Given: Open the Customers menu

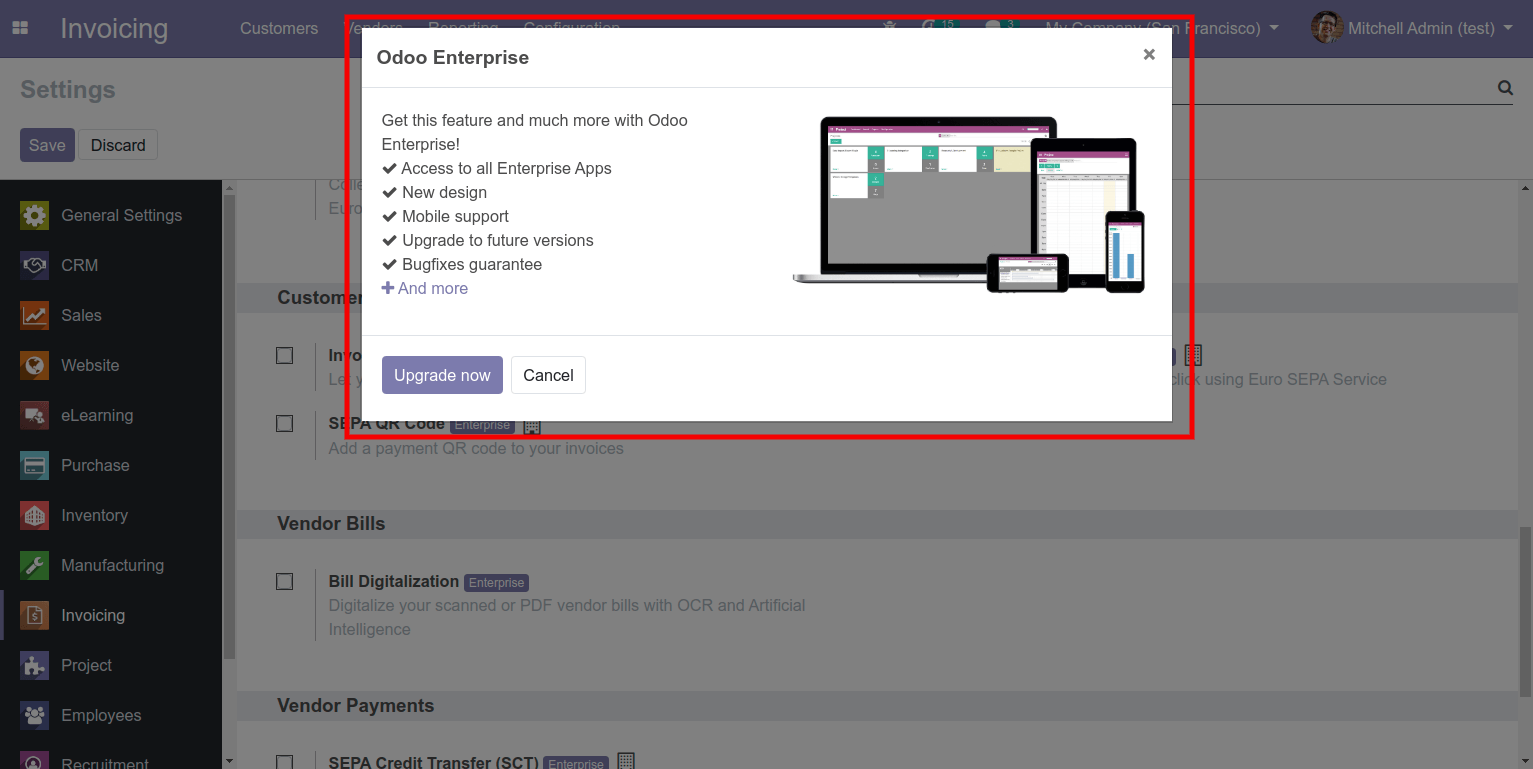Looking at the screenshot, I should click(x=279, y=28).
